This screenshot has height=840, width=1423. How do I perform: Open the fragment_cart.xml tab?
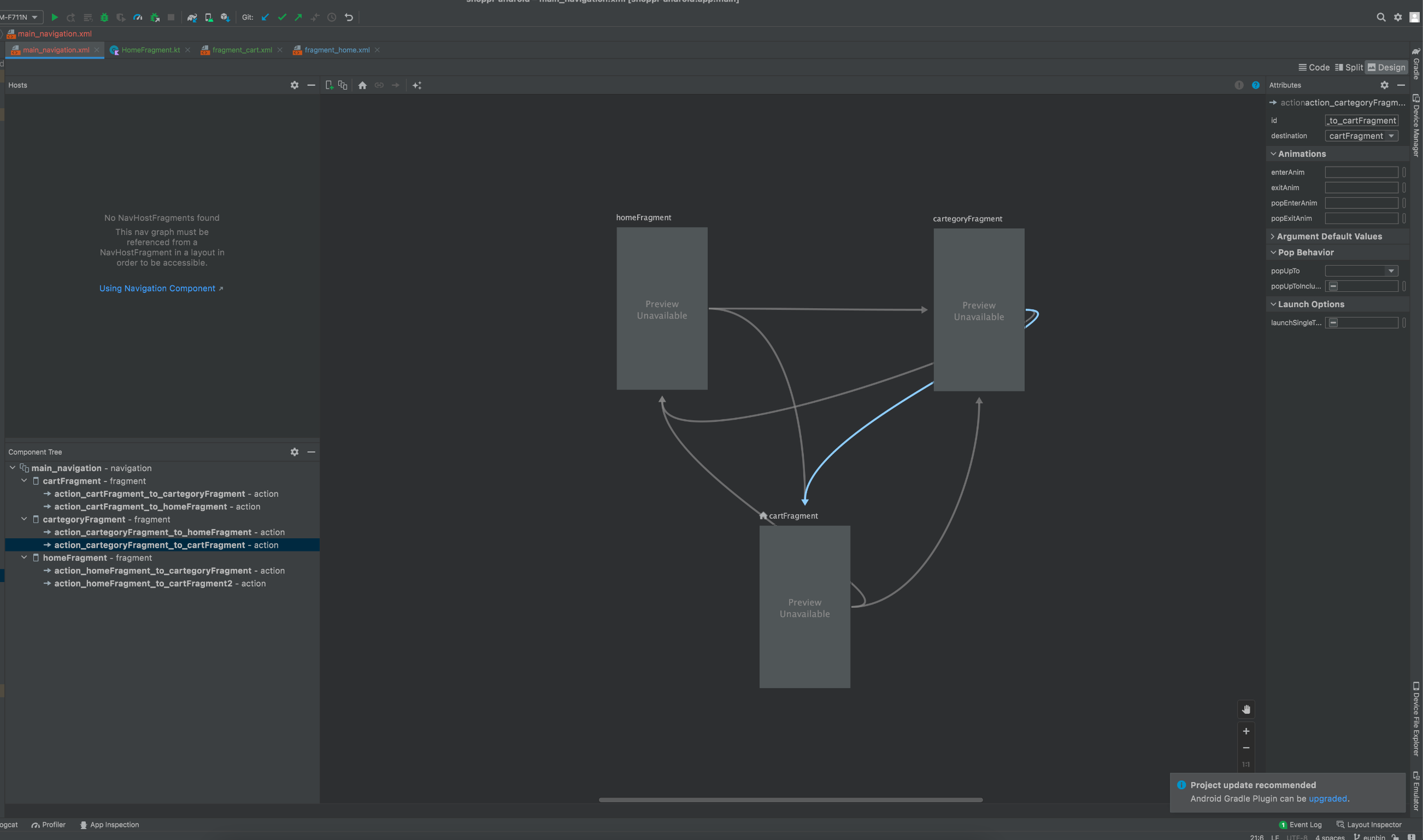click(242, 50)
